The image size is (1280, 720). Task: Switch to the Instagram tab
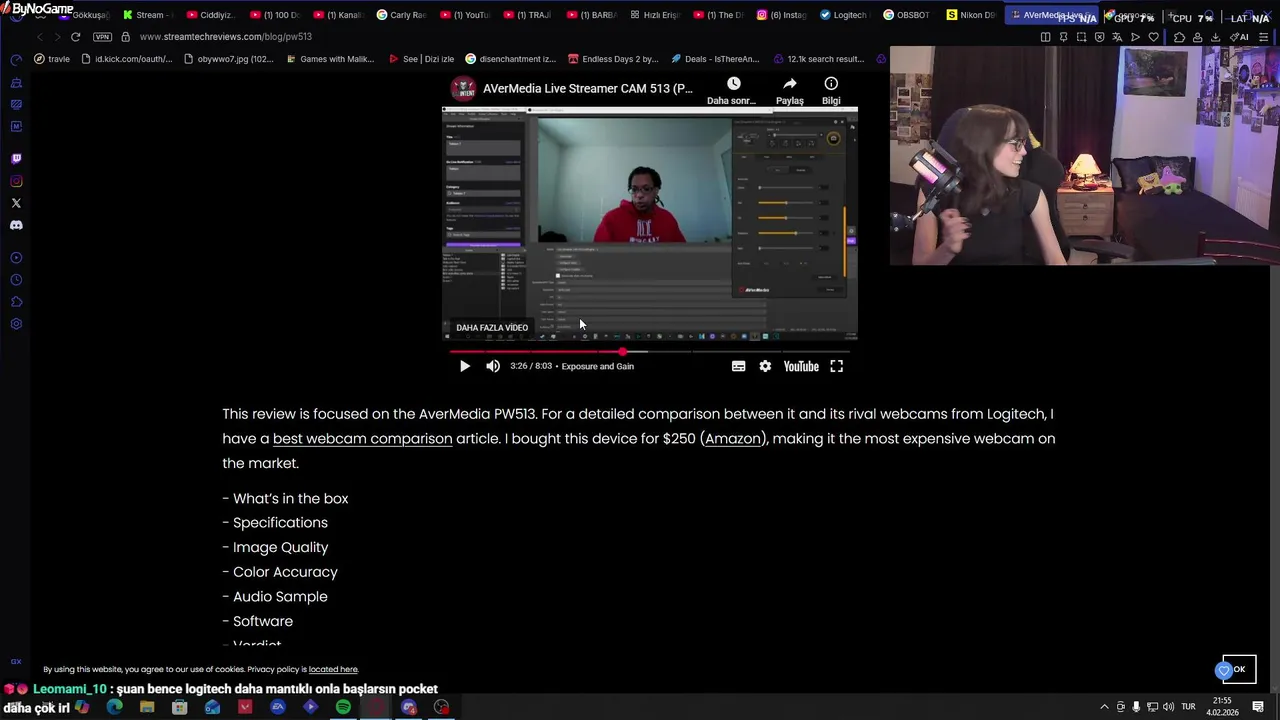781,15
